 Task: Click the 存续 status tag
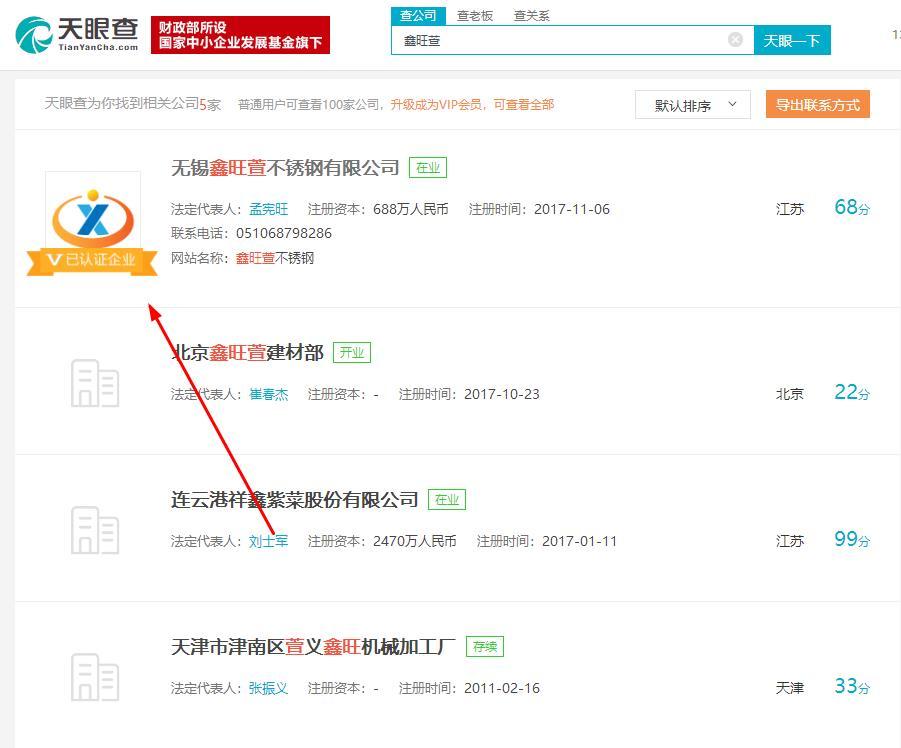(x=484, y=647)
